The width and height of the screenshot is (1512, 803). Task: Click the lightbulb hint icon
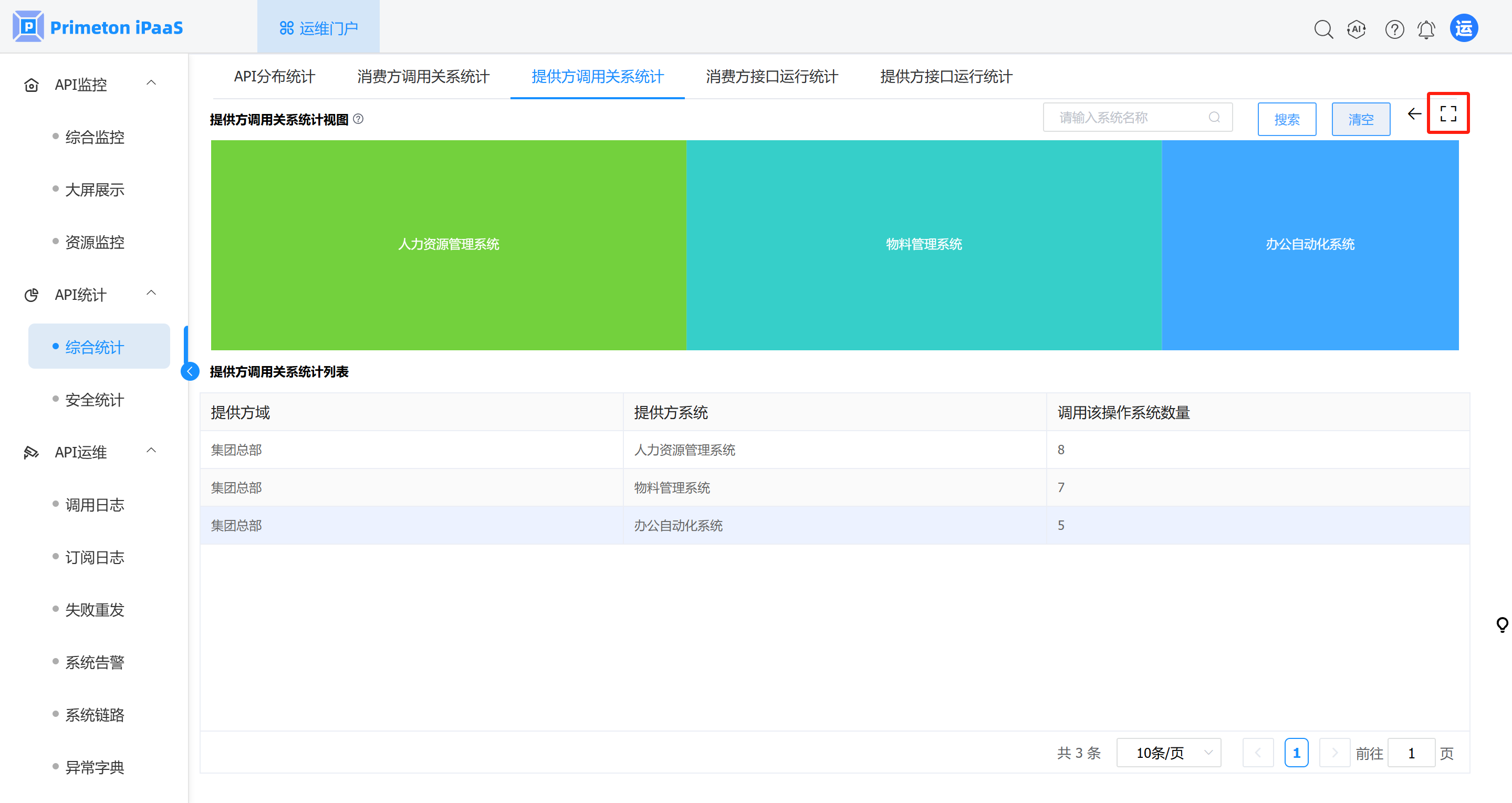[1501, 624]
